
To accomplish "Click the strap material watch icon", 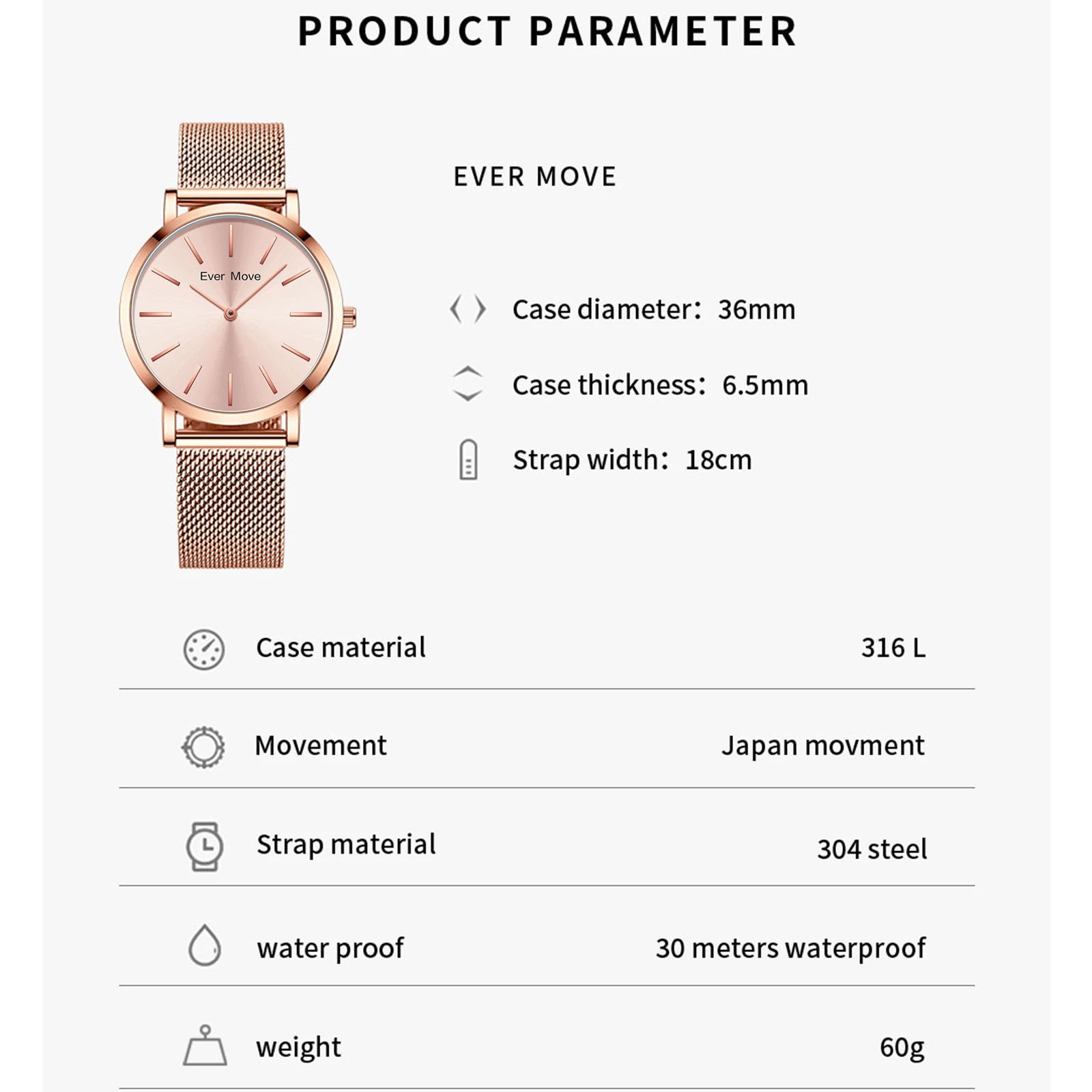I will (204, 846).
